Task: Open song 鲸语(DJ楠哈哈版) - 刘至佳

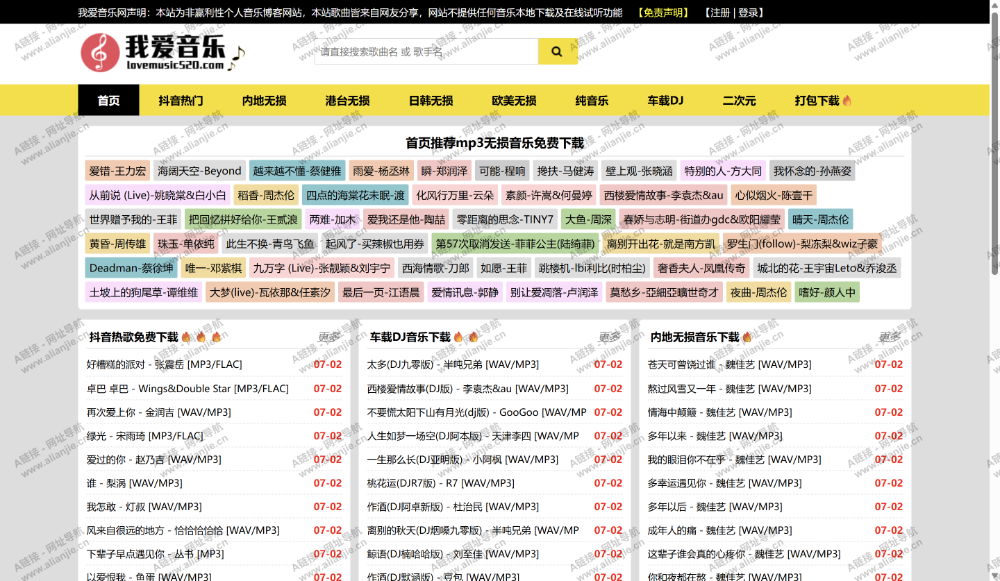Action: 453,554
